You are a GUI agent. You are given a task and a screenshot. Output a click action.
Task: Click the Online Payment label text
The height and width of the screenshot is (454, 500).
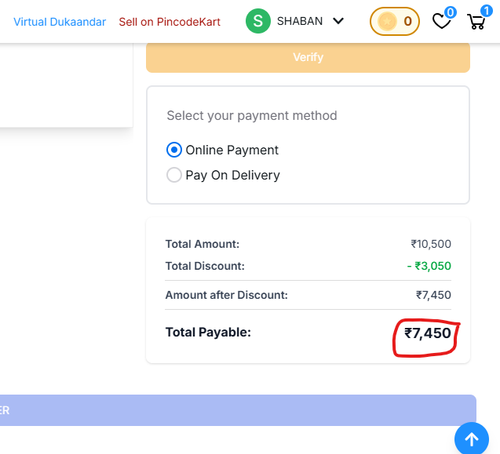point(232,150)
